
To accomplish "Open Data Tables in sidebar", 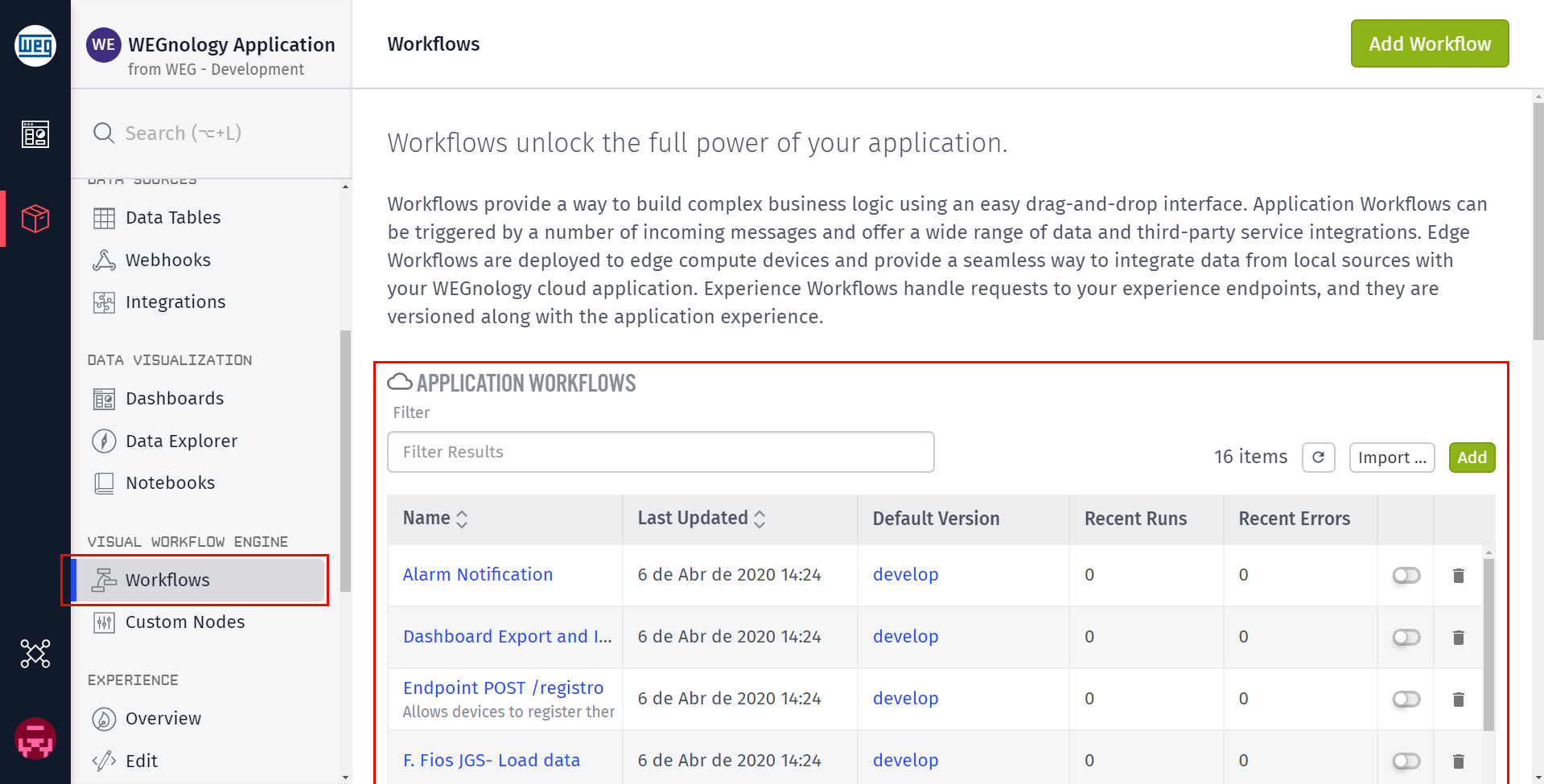I will click(173, 218).
